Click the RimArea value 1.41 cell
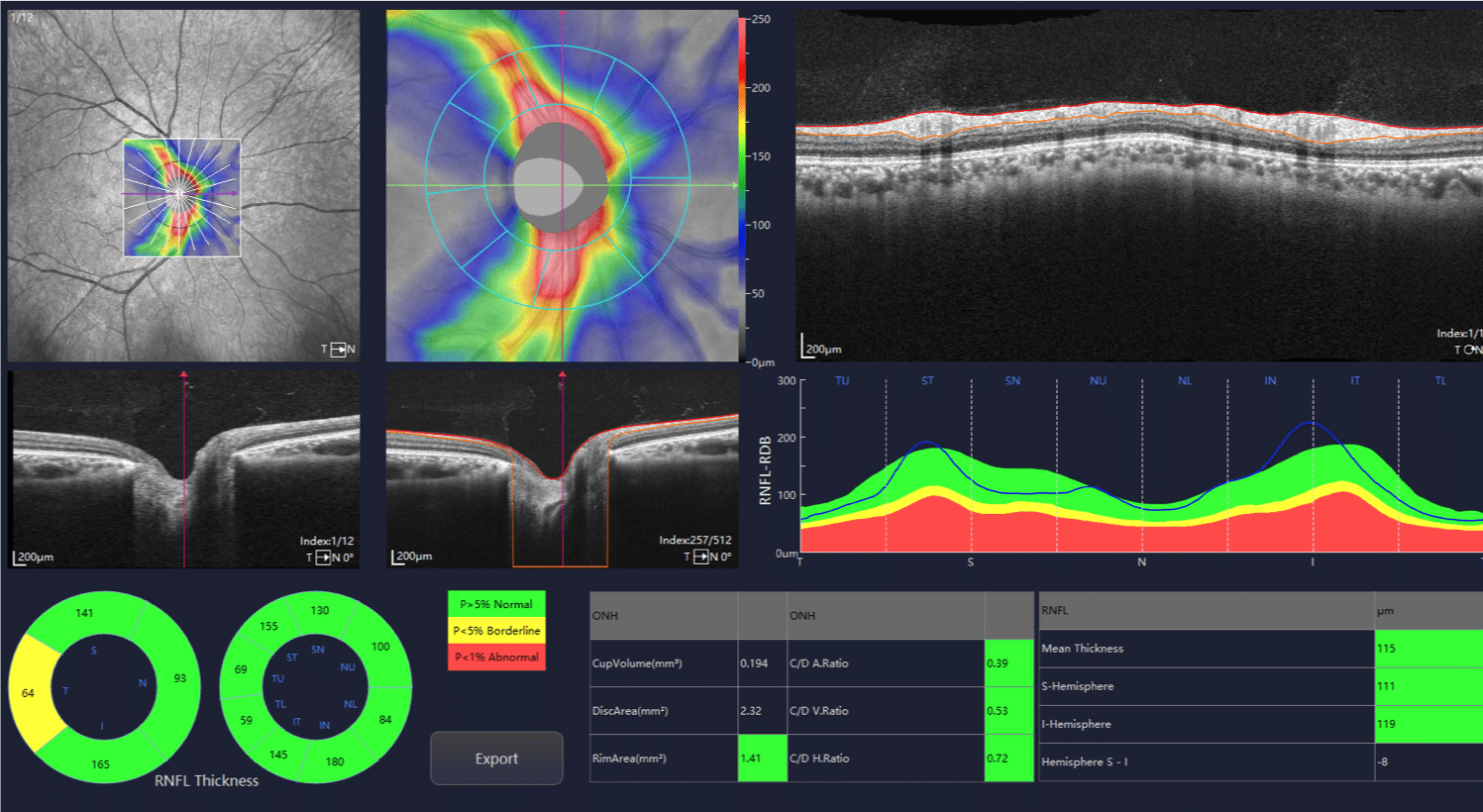 click(762, 759)
